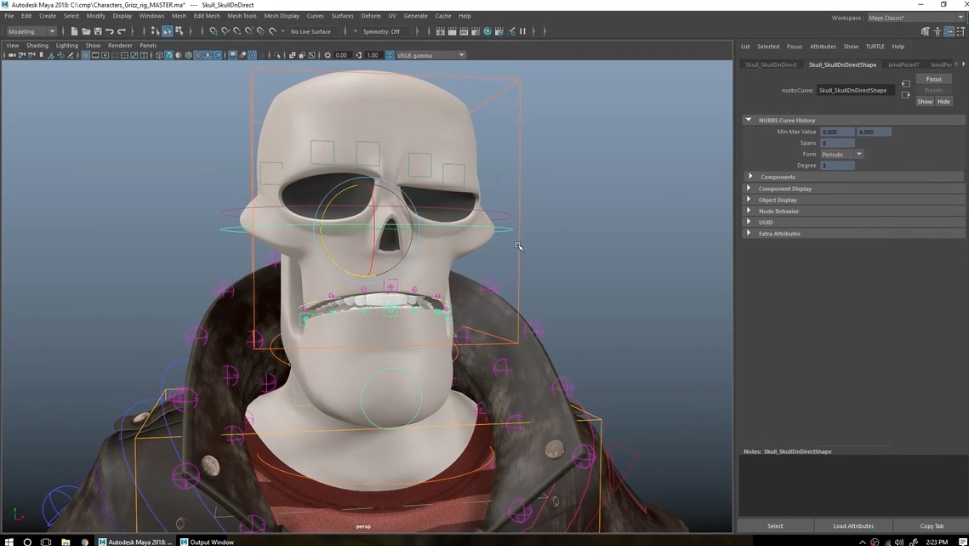Click the Select Camera panel icon
Image resolution: width=969 pixels, height=546 pixels.
point(12,55)
